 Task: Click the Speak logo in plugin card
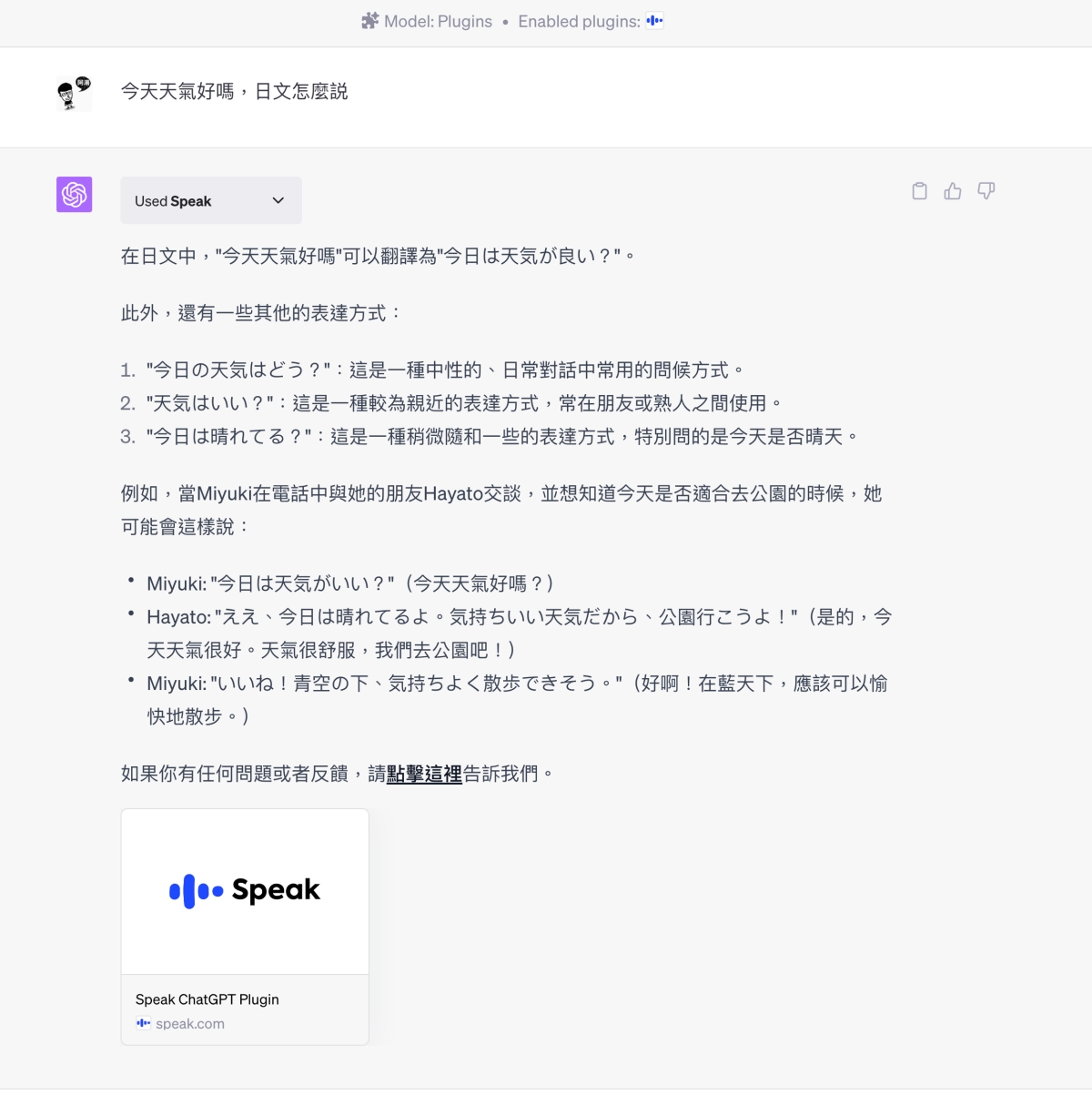coord(245,890)
